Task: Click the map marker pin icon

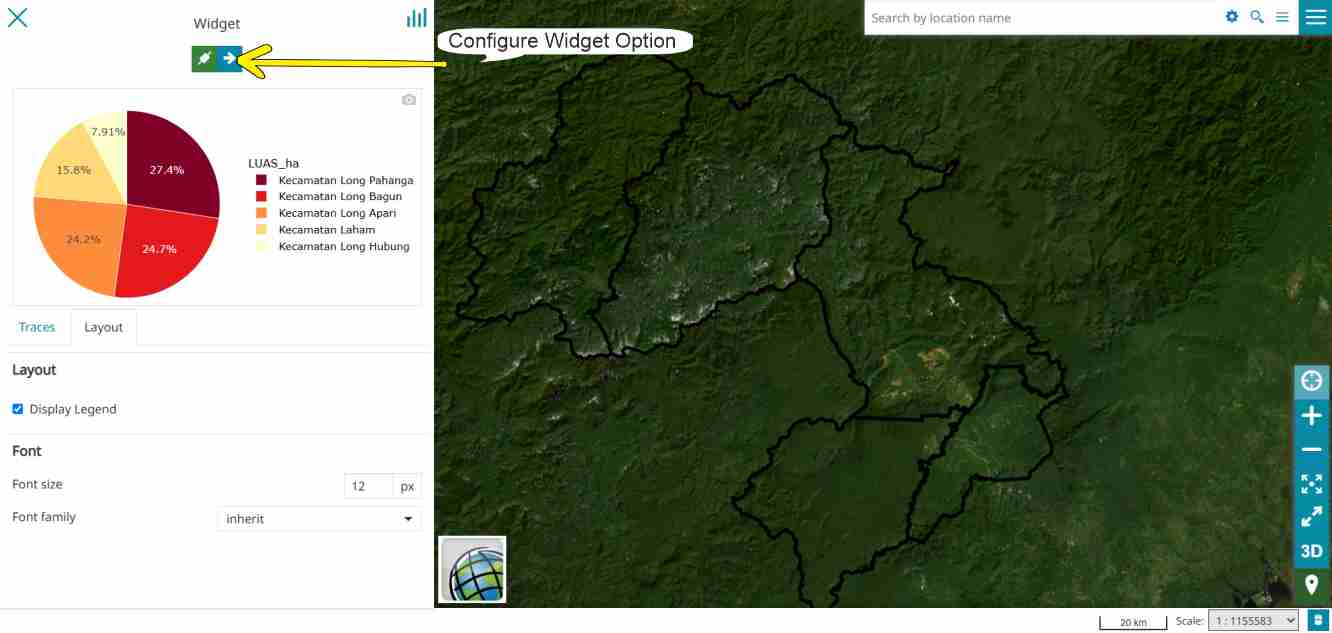Action: (x=1311, y=585)
